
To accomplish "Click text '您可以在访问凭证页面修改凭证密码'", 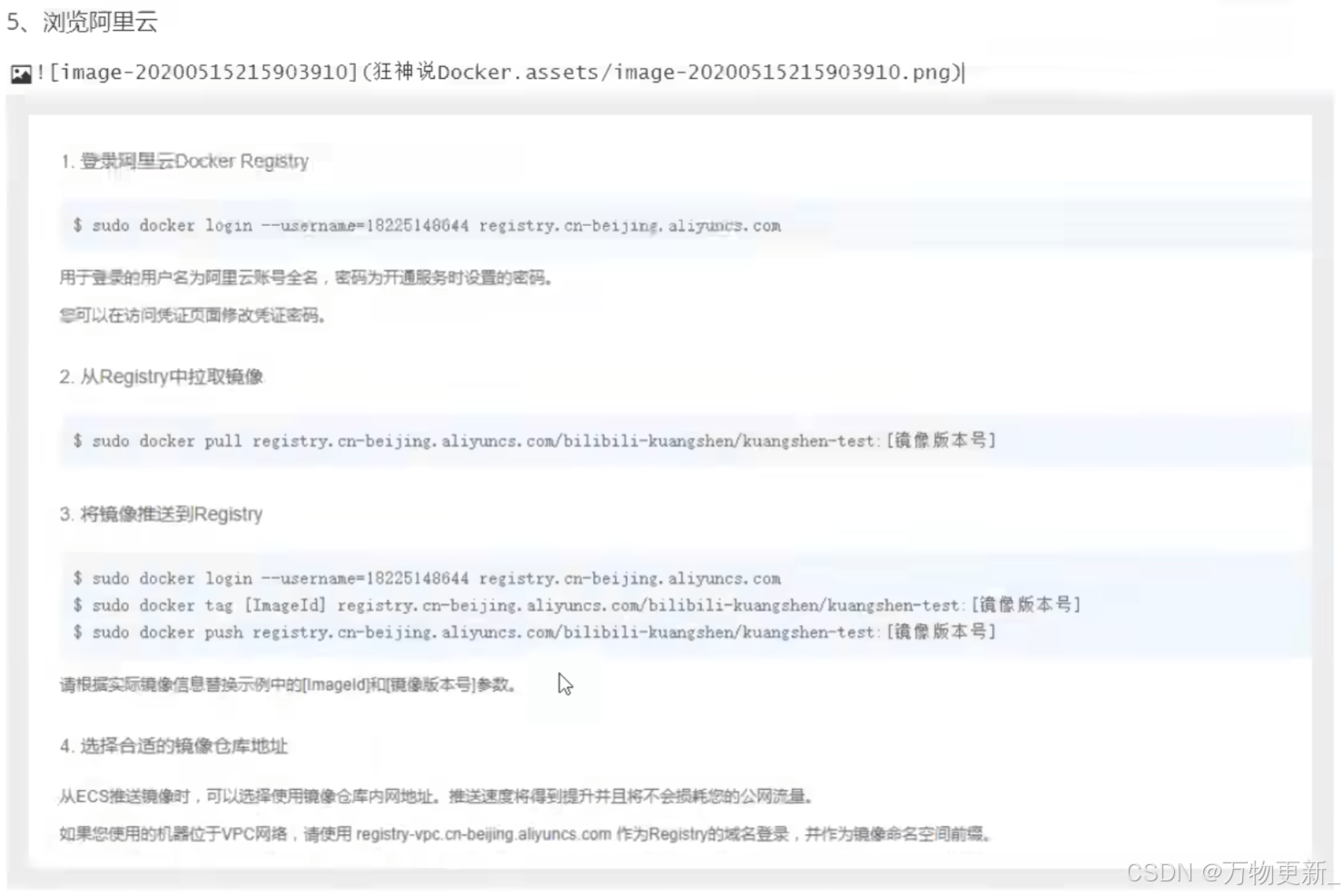I will [x=193, y=316].
